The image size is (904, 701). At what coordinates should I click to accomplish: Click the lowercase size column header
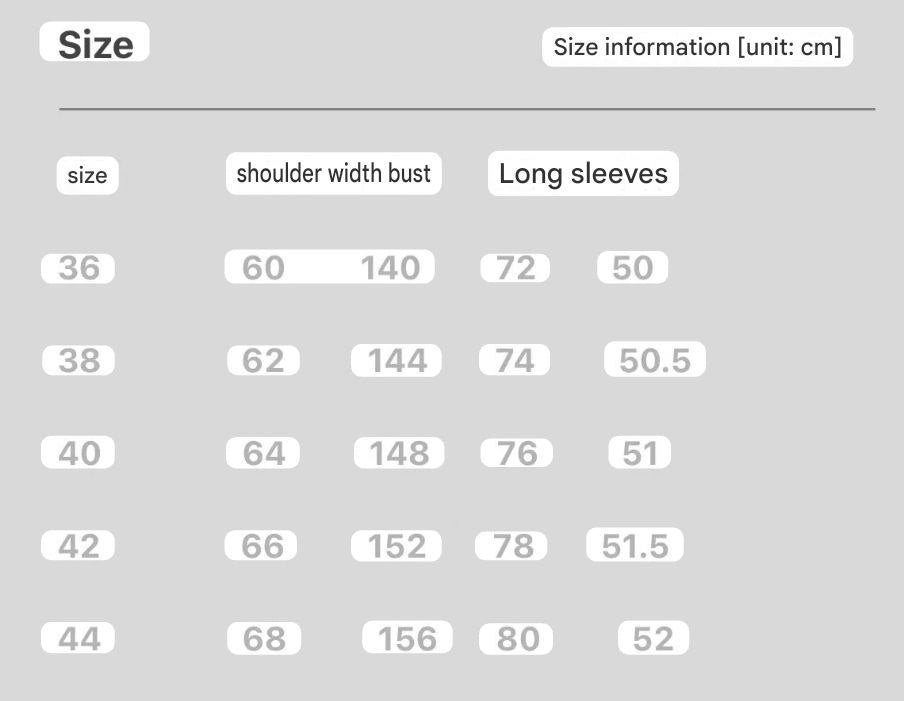(x=87, y=176)
